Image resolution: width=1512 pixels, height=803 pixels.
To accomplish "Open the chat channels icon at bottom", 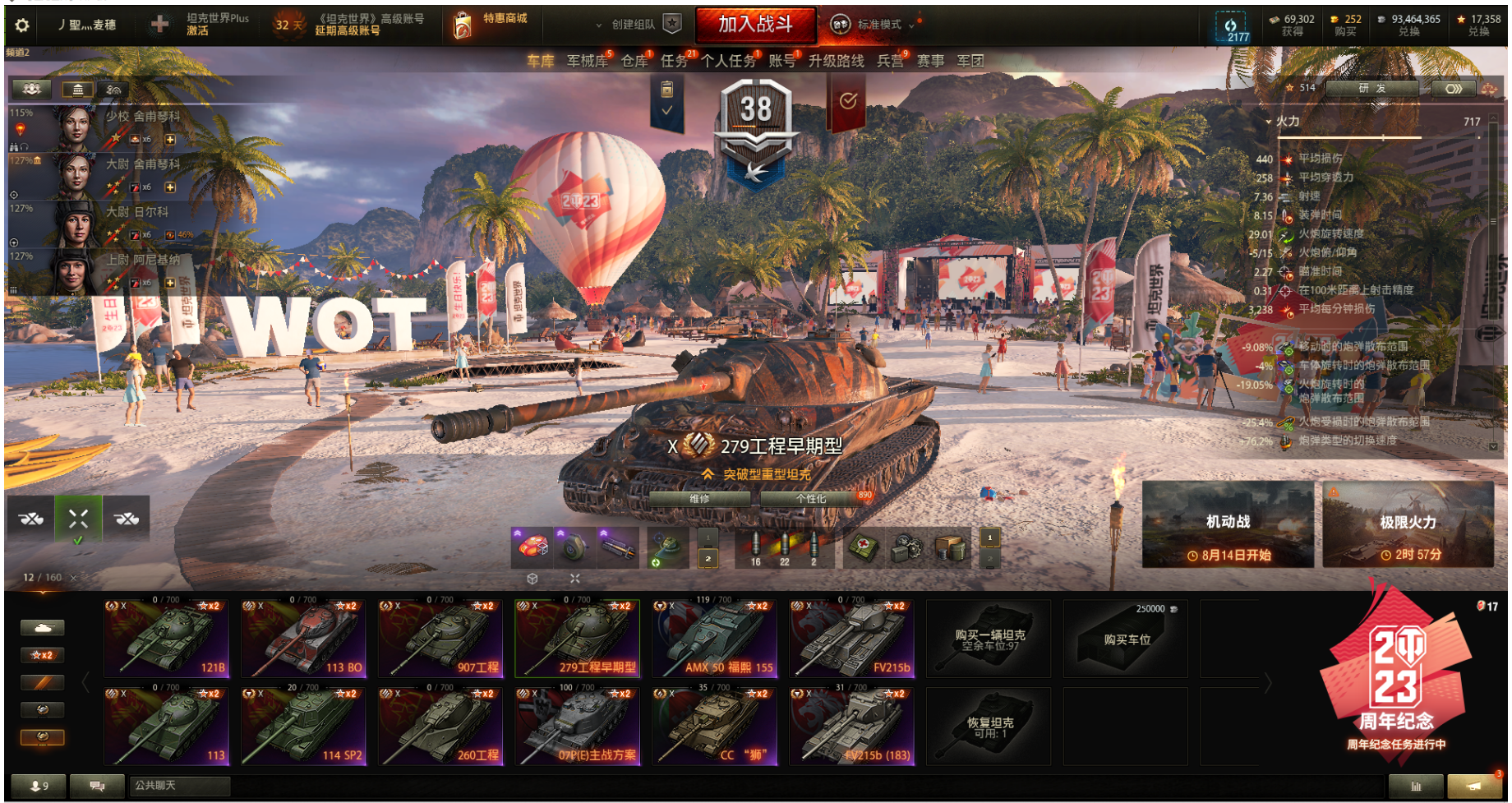I will click(97, 786).
